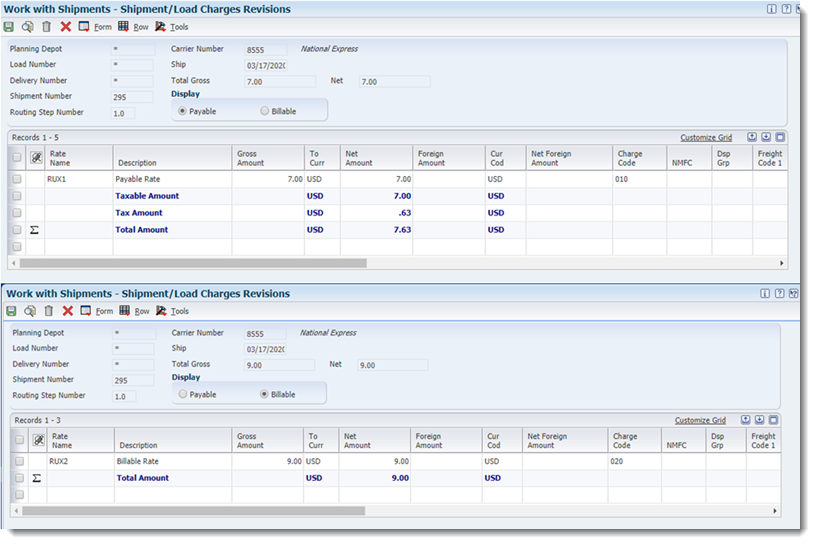
Task: Click lower grid page-down arrow icon
Action: click(x=760, y=420)
